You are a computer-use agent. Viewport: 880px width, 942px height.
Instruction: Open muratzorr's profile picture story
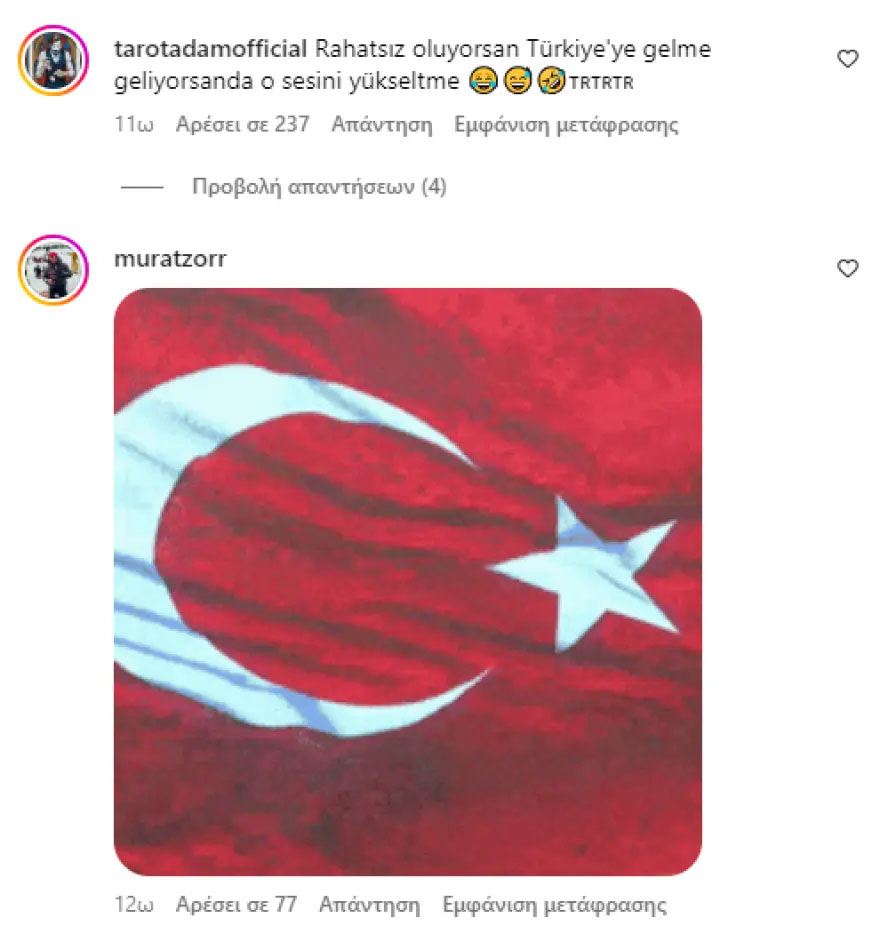53,270
